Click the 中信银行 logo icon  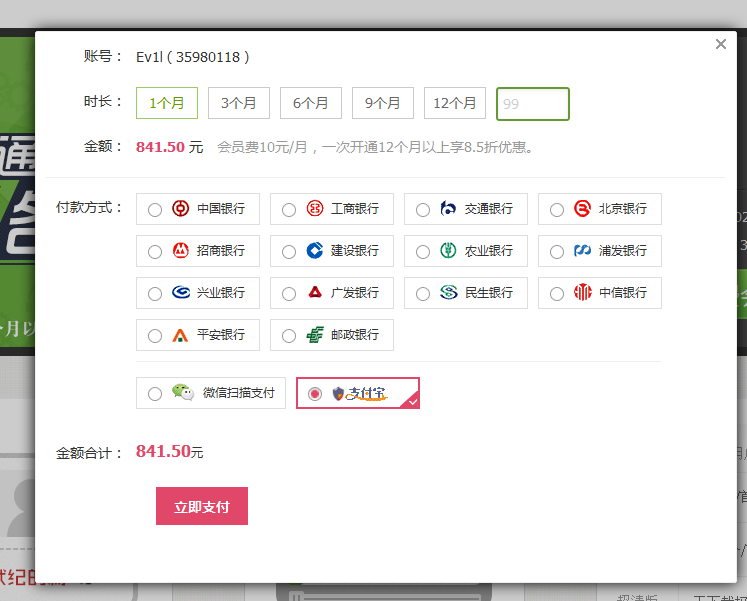pos(582,292)
